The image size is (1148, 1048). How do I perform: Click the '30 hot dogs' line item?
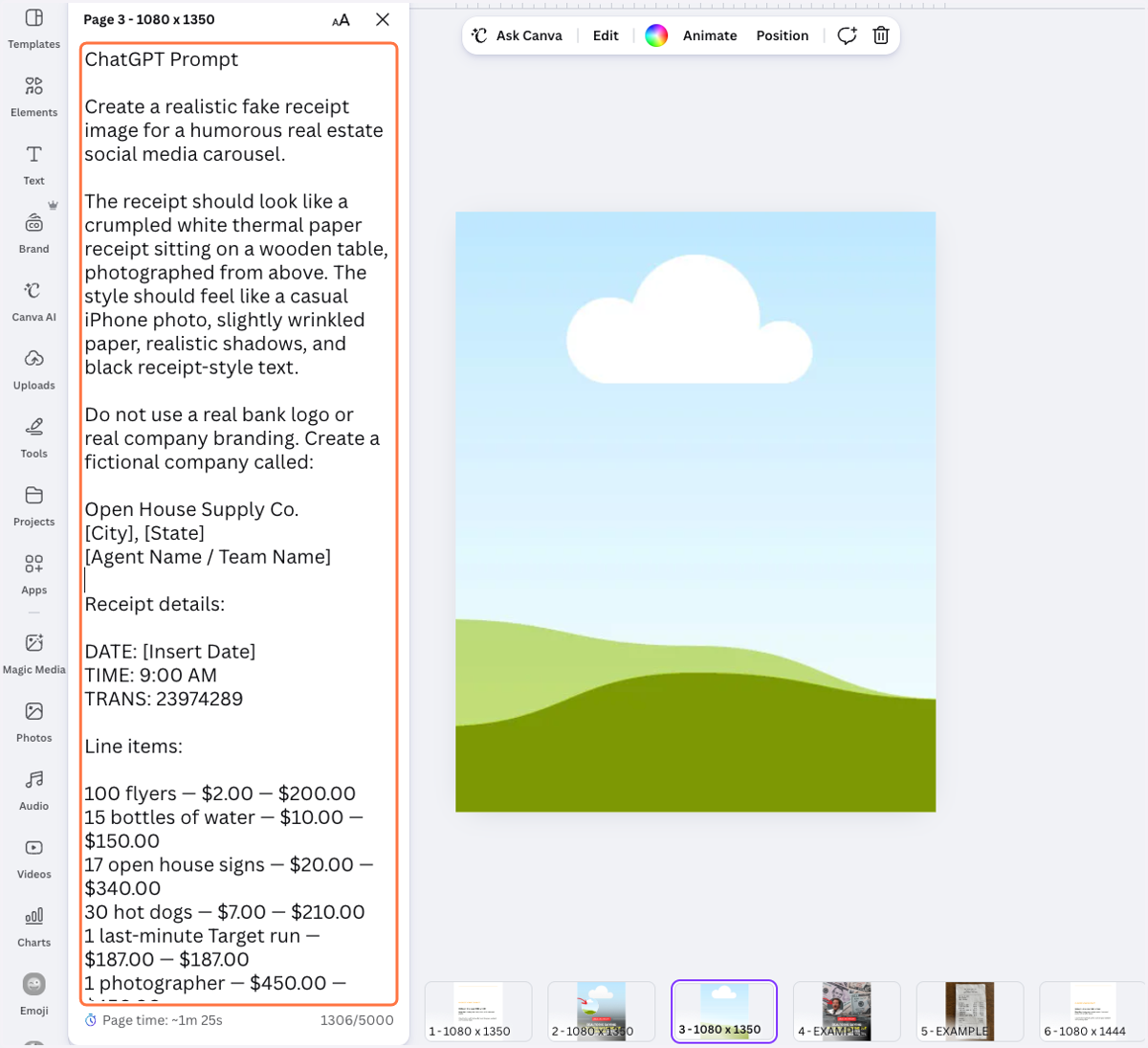tap(225, 912)
